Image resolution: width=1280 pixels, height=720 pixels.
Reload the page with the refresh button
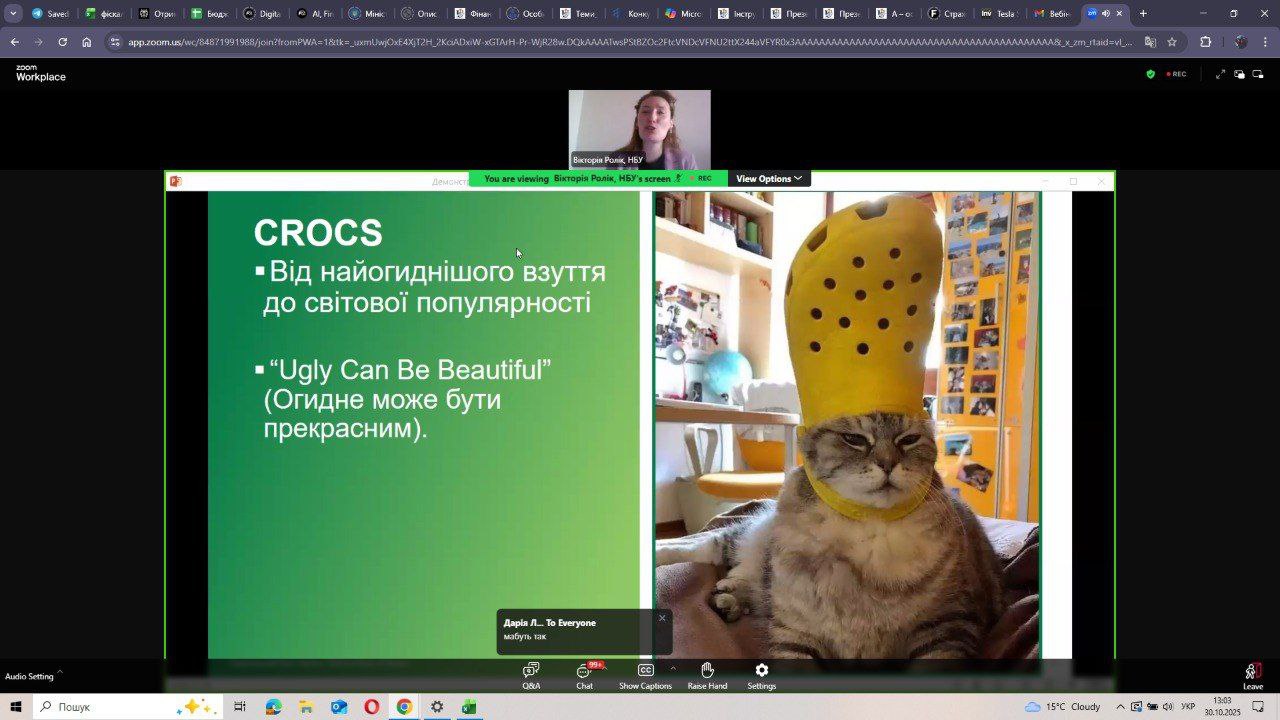(62, 42)
